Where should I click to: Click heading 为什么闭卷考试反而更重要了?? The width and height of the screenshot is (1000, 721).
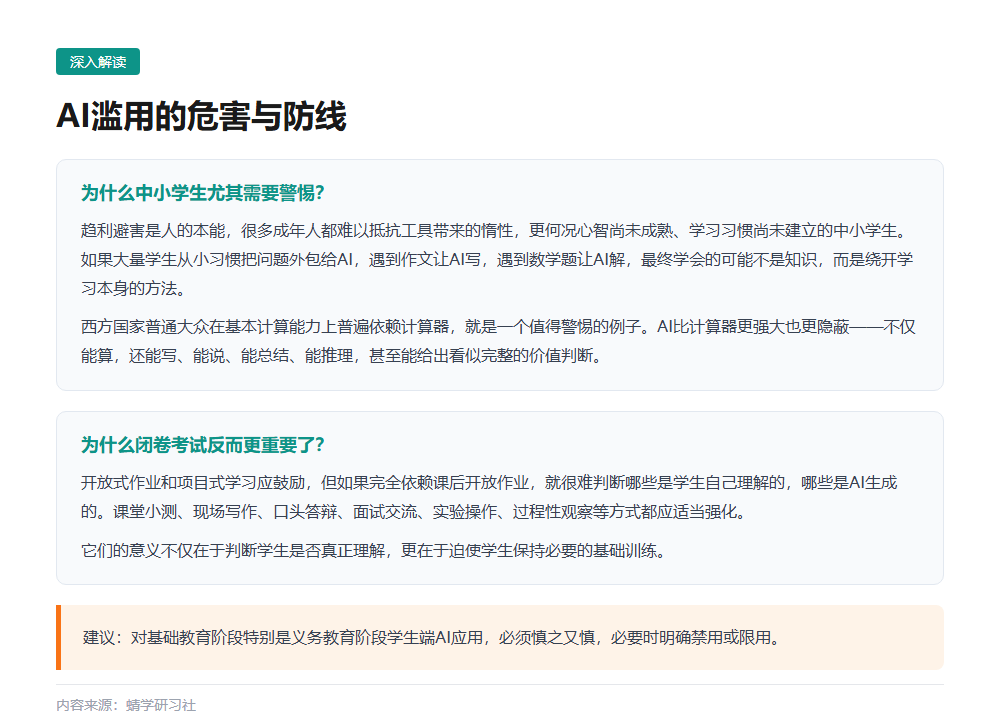click(203, 444)
